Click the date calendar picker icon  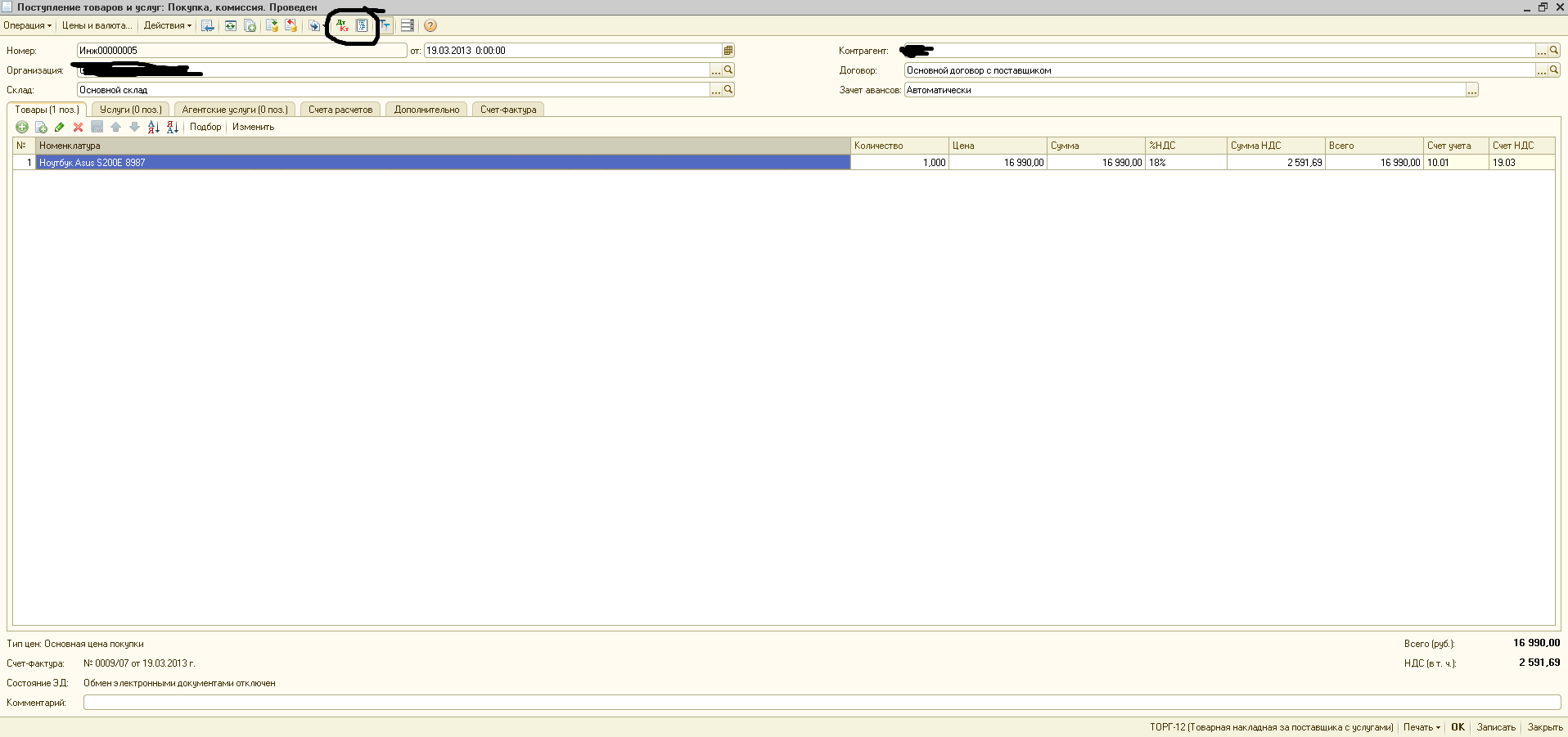coord(728,51)
